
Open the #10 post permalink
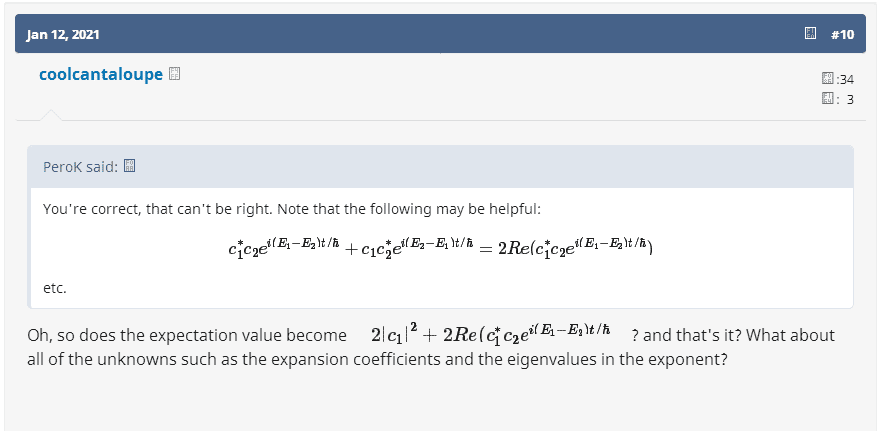[842, 35]
